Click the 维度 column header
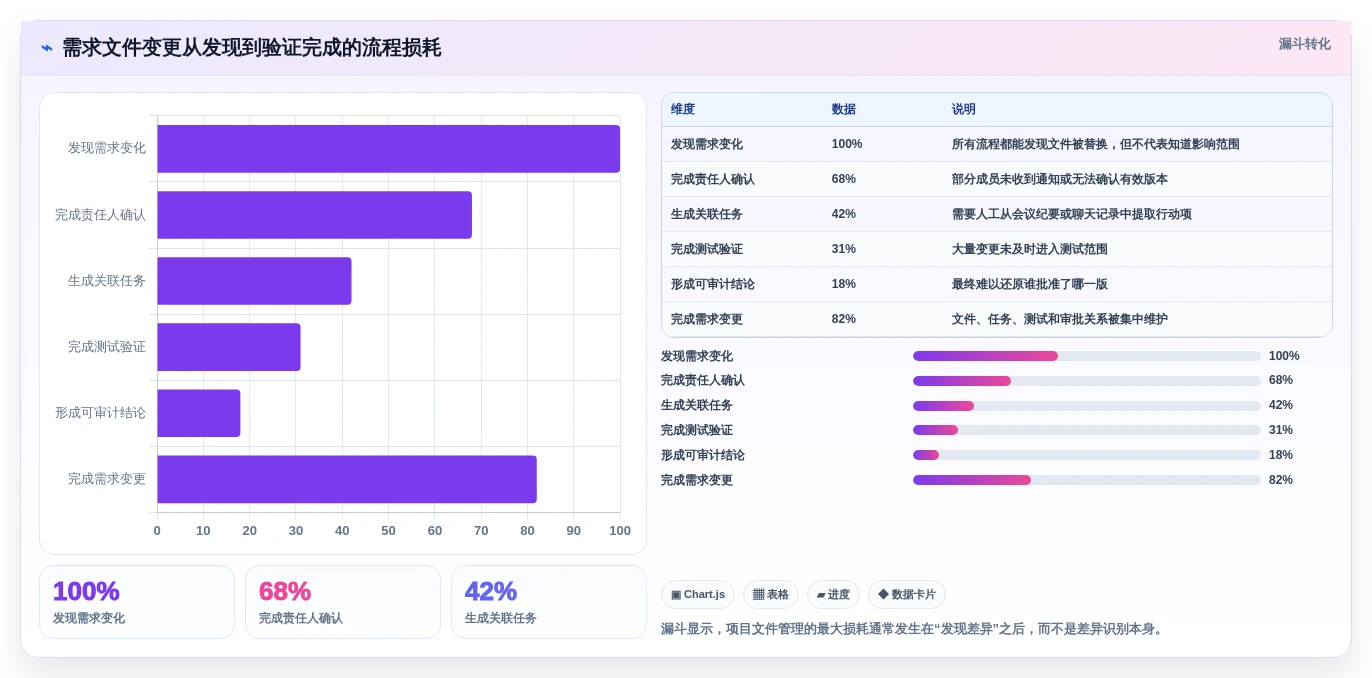The width and height of the screenshot is (1372, 678). click(x=683, y=110)
